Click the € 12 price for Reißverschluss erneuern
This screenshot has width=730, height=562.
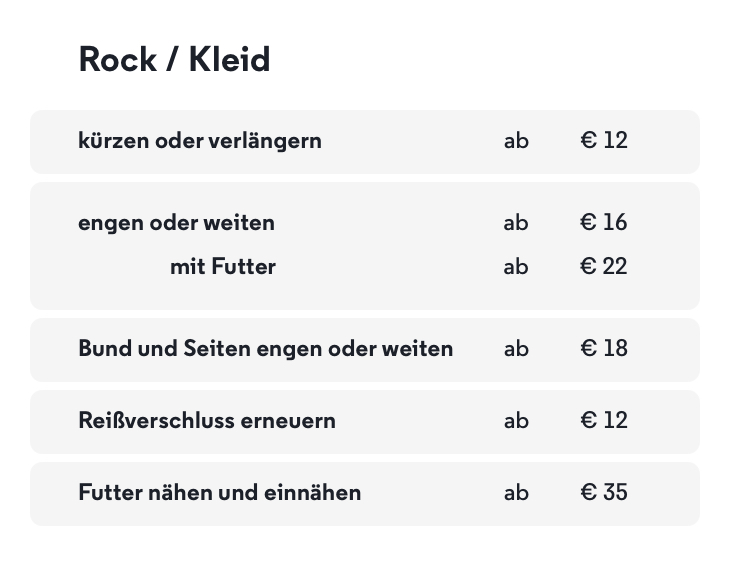point(604,421)
